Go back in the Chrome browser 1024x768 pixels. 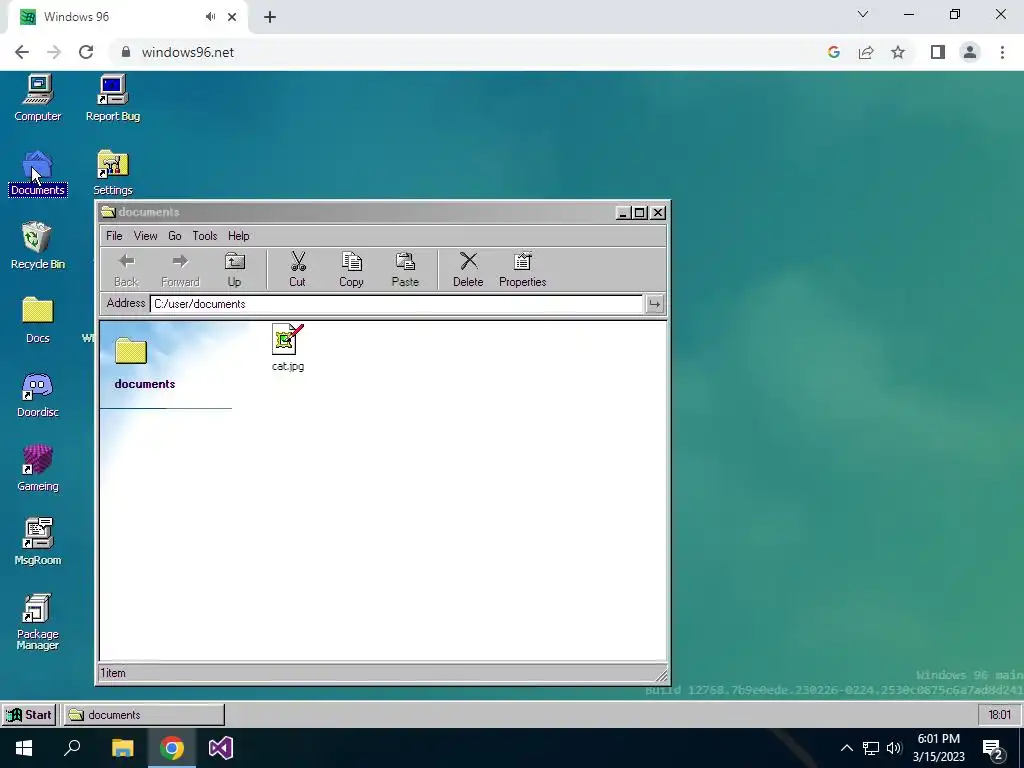[22, 52]
